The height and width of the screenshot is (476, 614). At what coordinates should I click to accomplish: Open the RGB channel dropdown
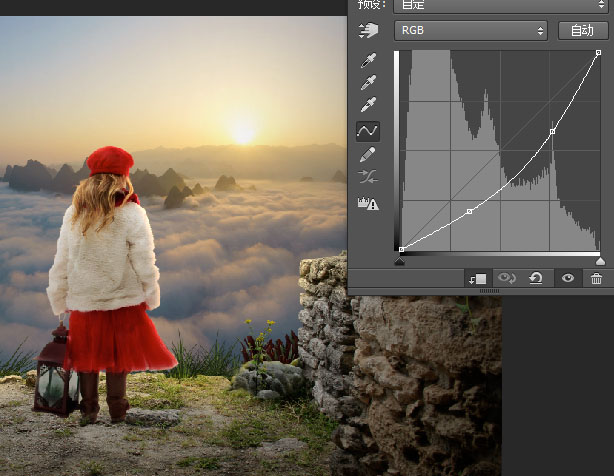[x=471, y=31]
